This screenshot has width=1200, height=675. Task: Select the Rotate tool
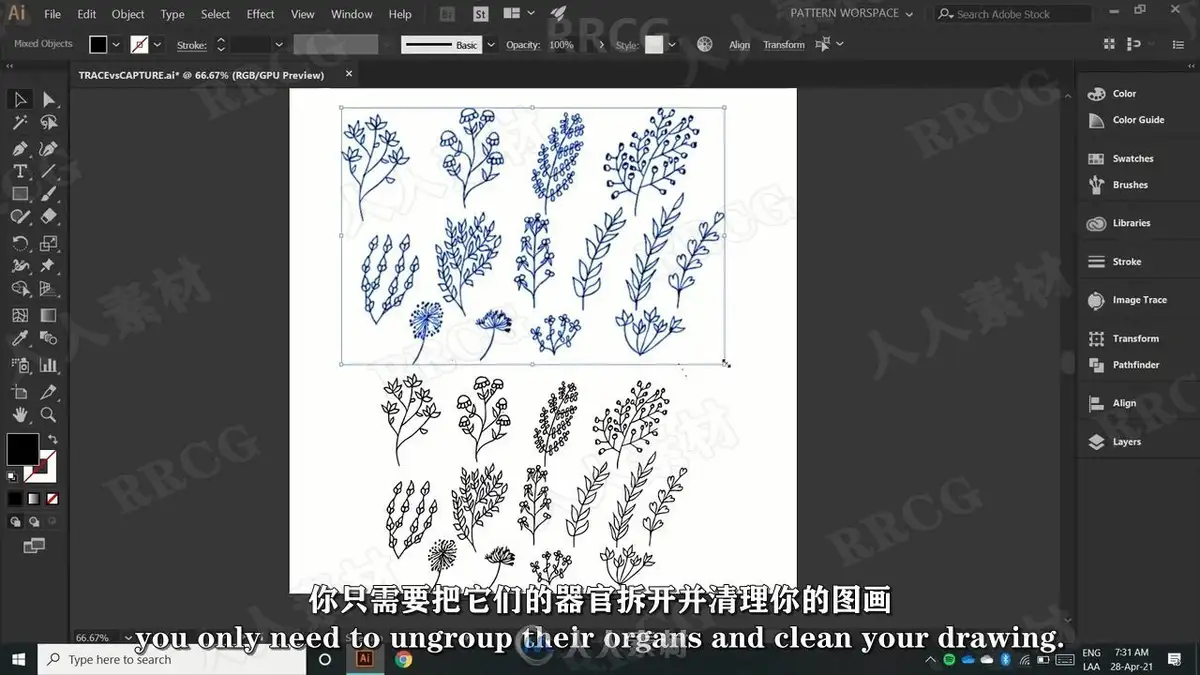20,243
